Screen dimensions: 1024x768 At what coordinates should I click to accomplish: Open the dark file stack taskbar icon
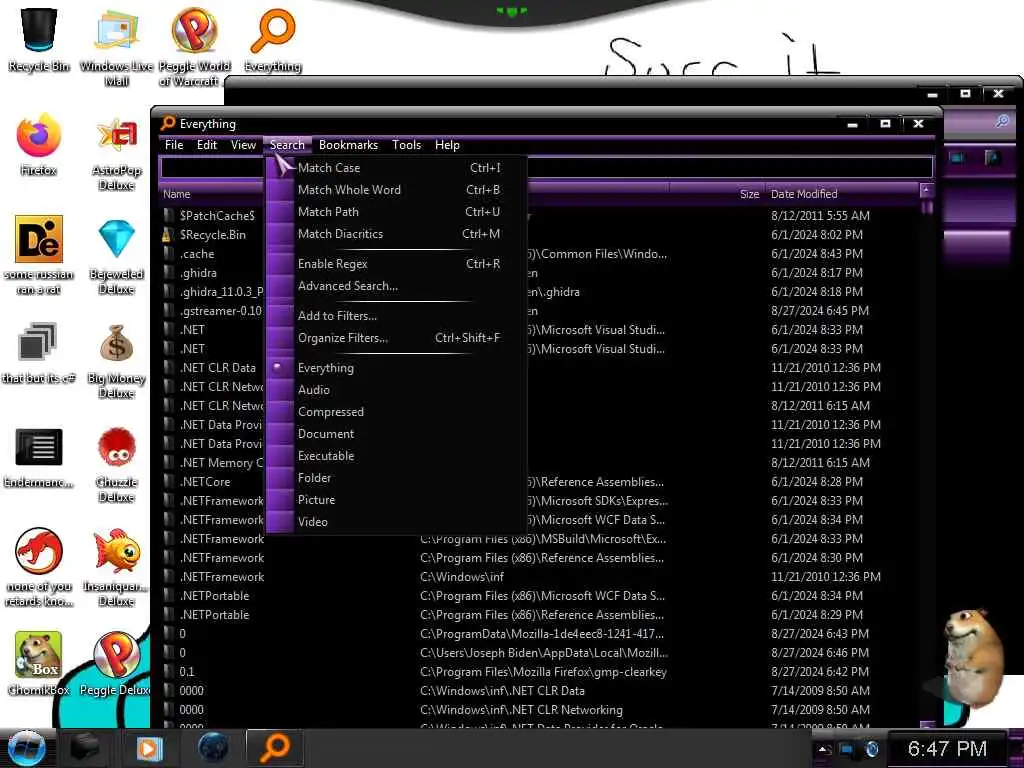pos(85,748)
